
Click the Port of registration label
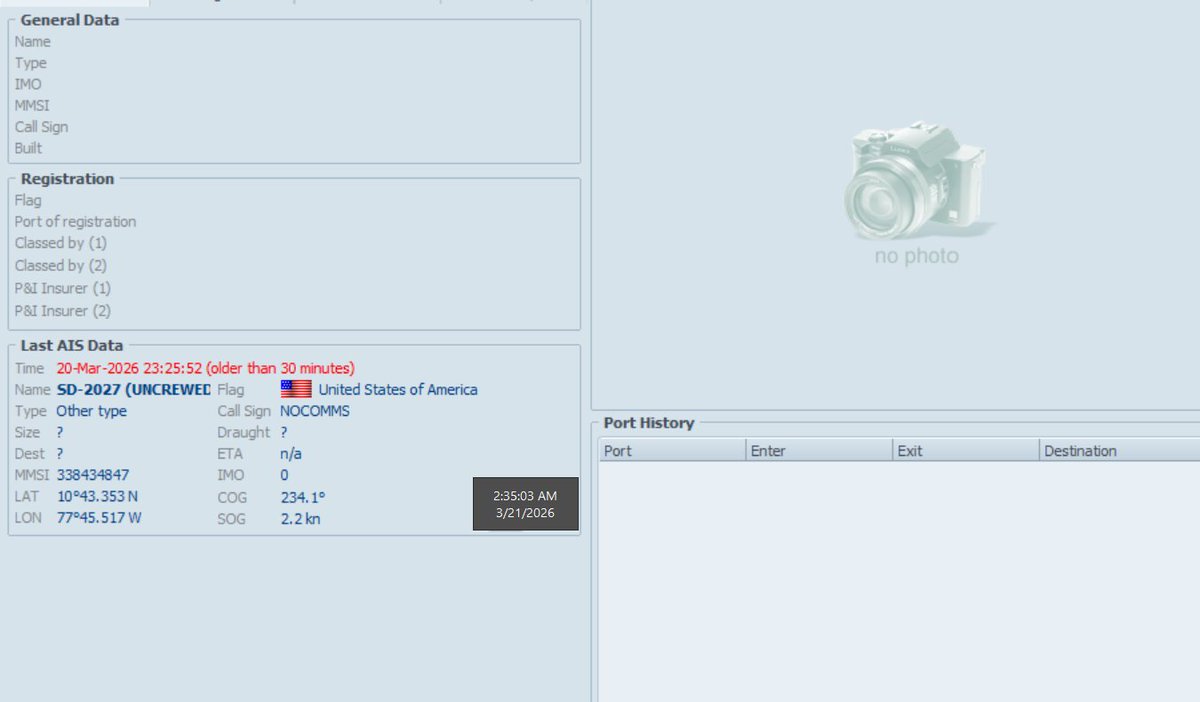click(x=75, y=222)
